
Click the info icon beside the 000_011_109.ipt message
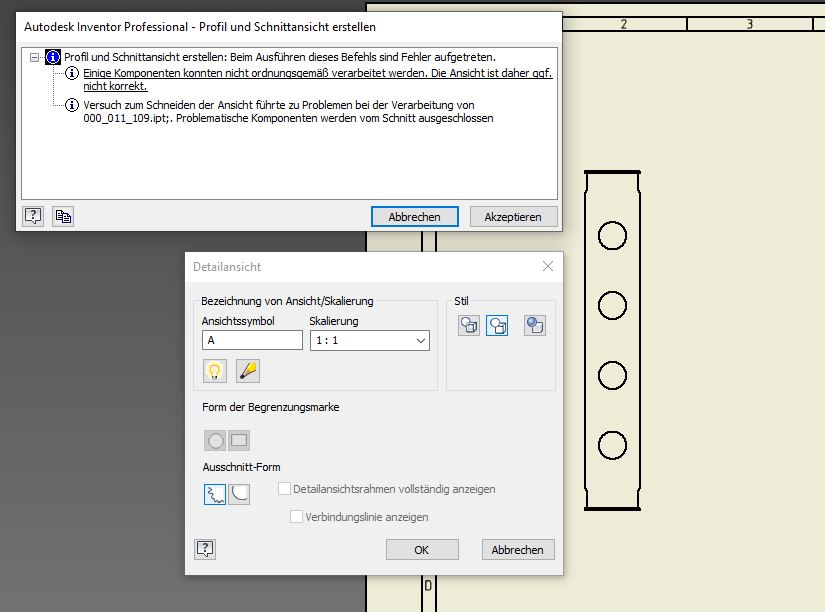[72, 105]
